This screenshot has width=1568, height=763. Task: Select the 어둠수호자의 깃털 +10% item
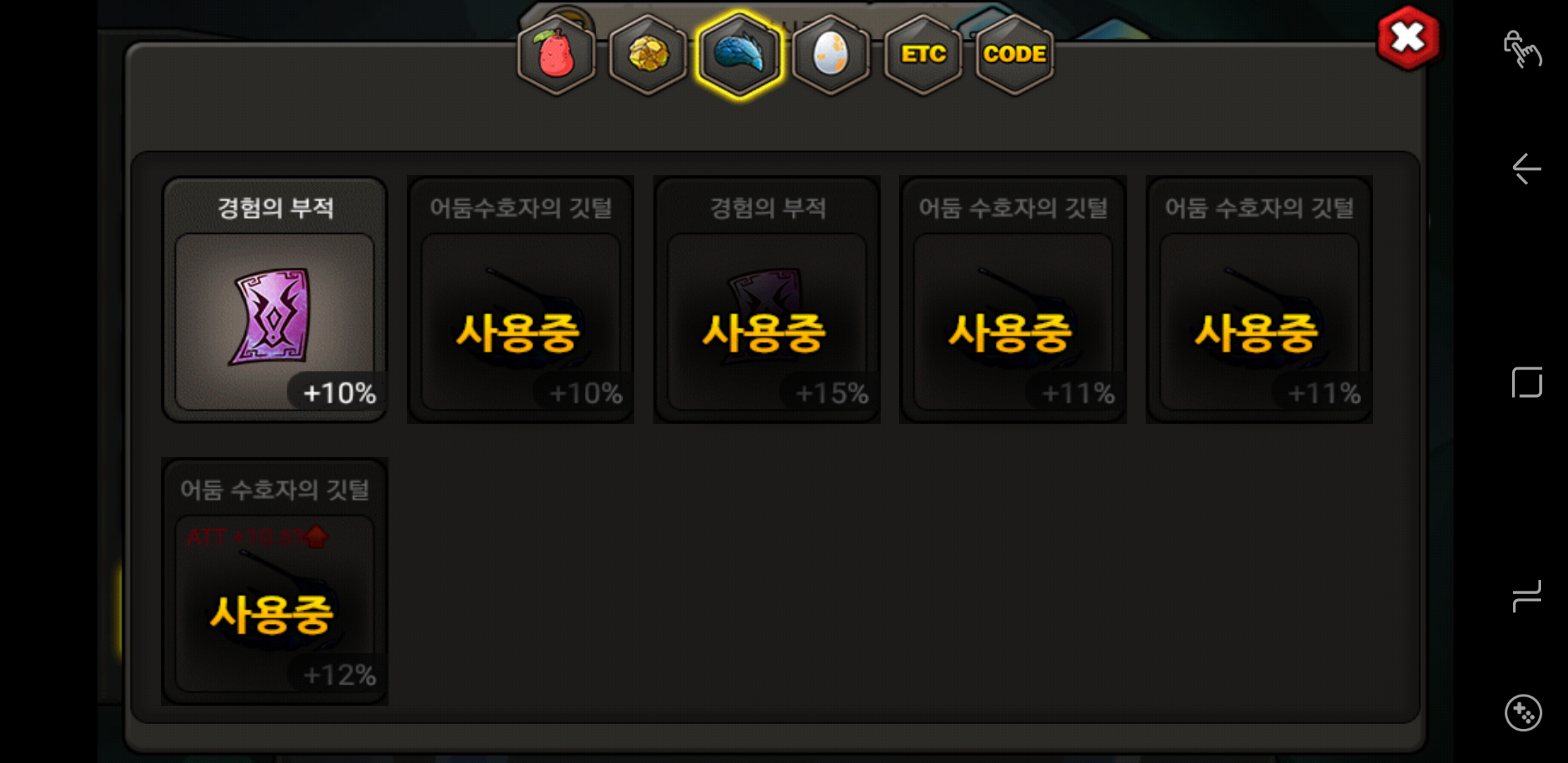pos(521,300)
